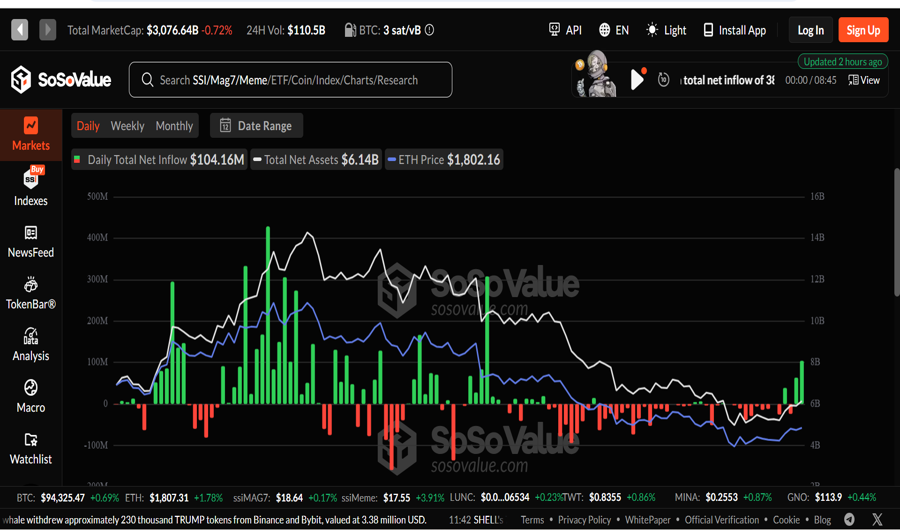Click the orange Sign Up button
900x530 pixels.
(x=863, y=30)
